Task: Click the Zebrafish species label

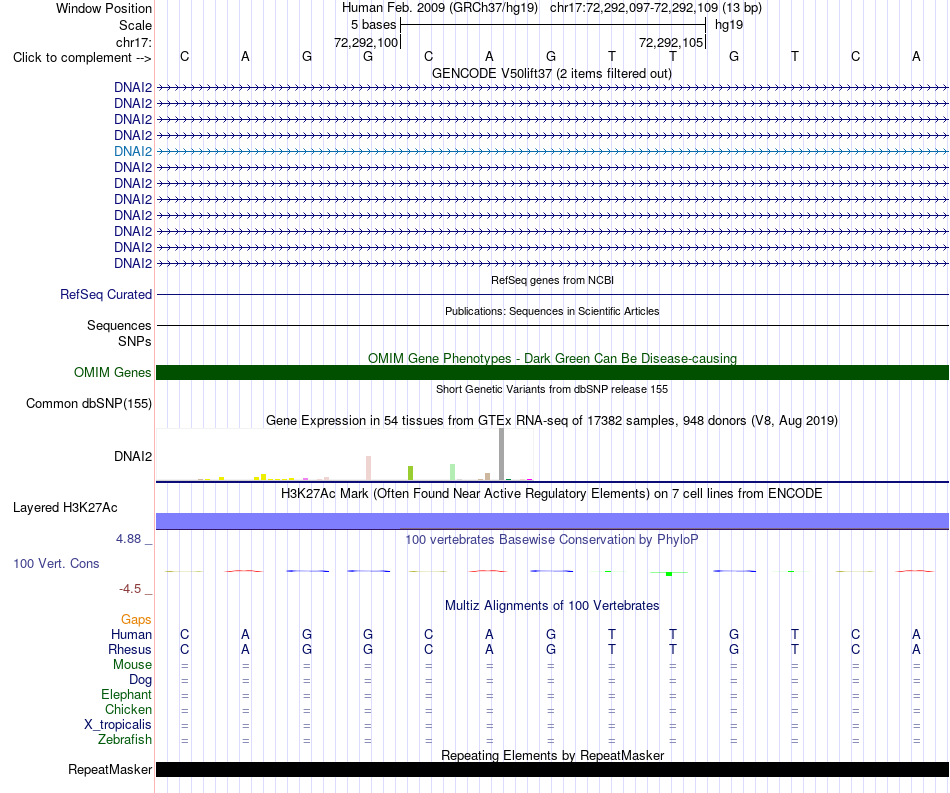Action: pyautogui.click(x=125, y=739)
